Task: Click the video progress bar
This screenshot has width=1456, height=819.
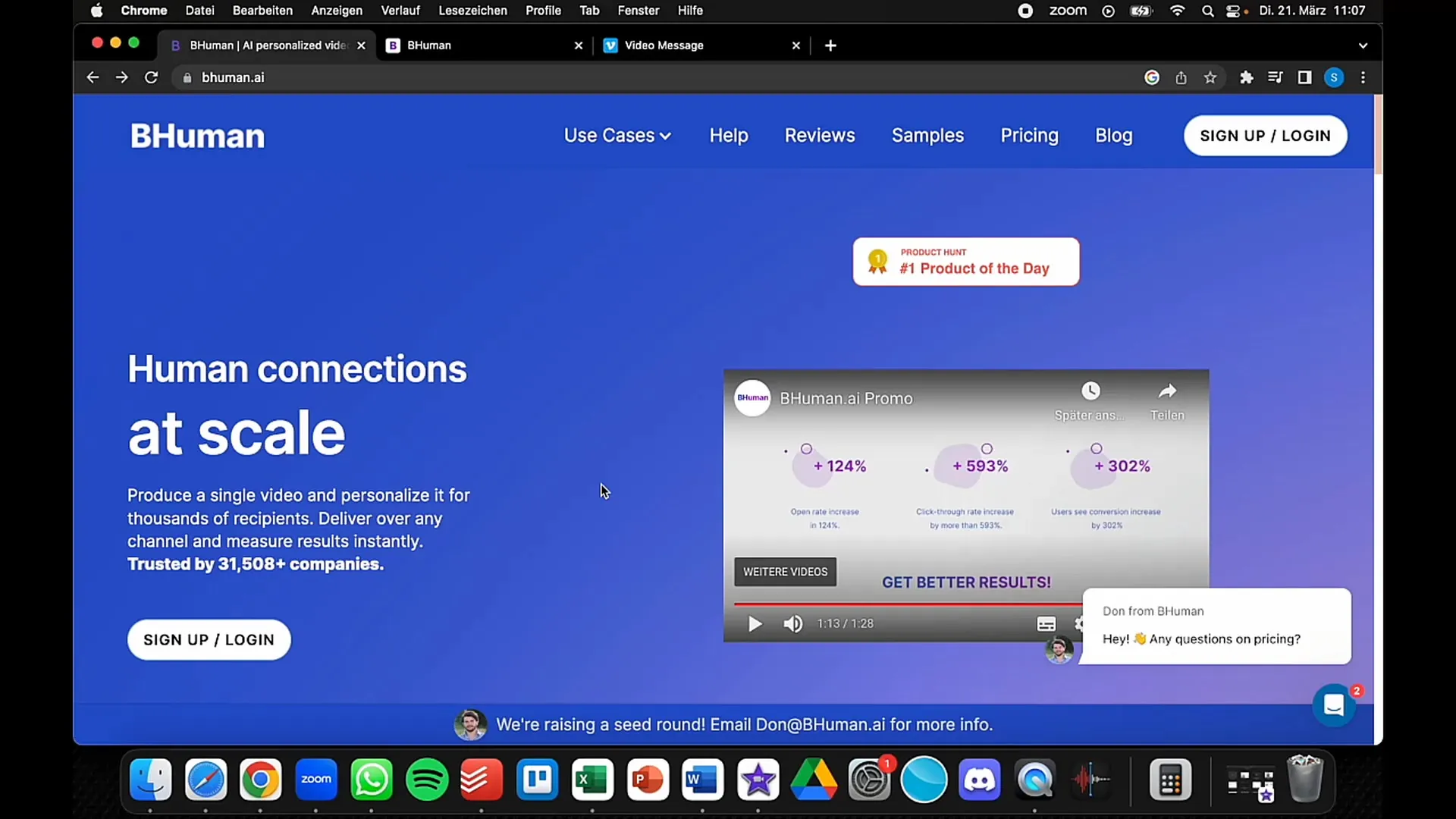Action: (908, 604)
